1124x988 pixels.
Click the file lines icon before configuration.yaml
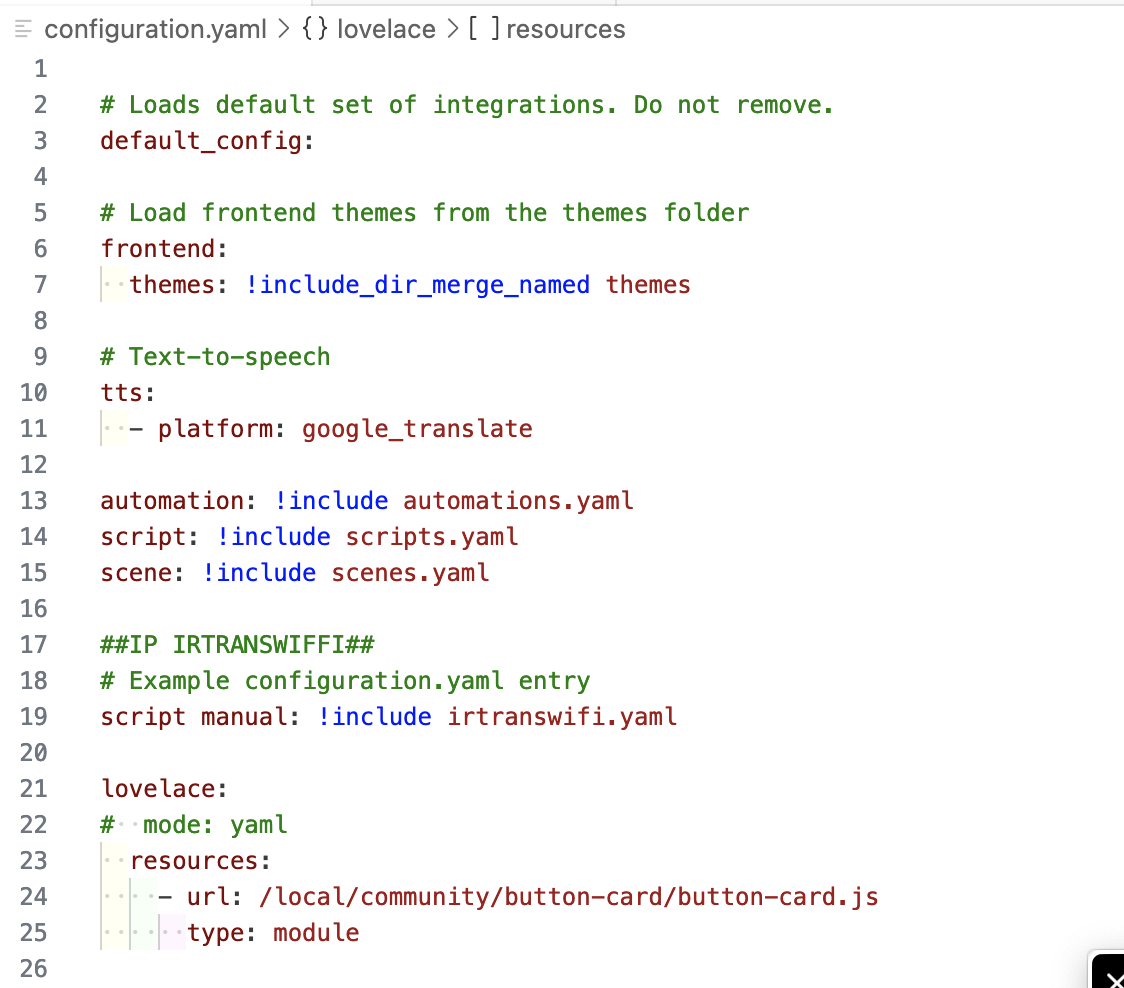point(24,29)
